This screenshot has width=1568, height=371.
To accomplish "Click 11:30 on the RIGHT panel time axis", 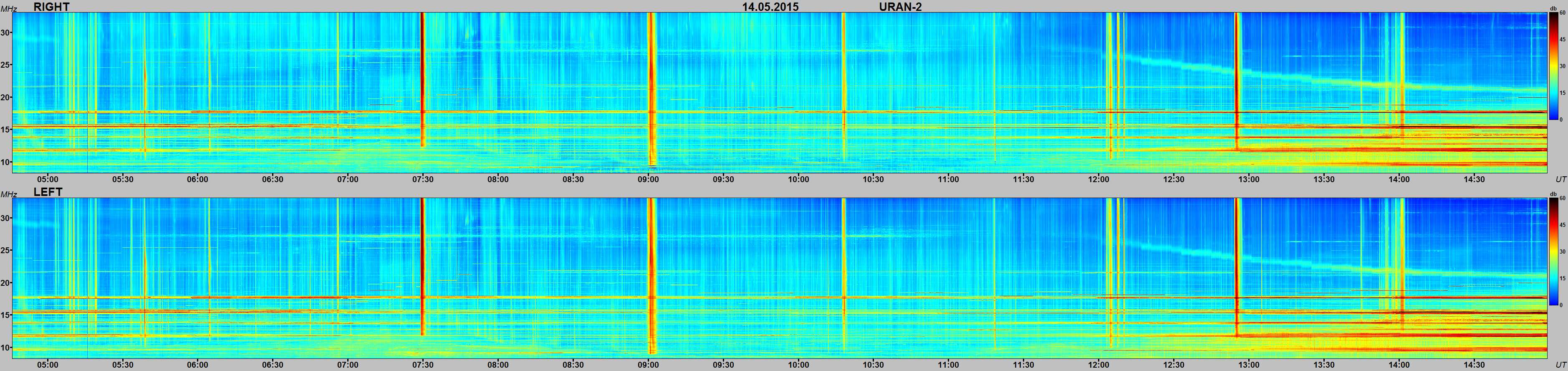I will (1024, 179).
